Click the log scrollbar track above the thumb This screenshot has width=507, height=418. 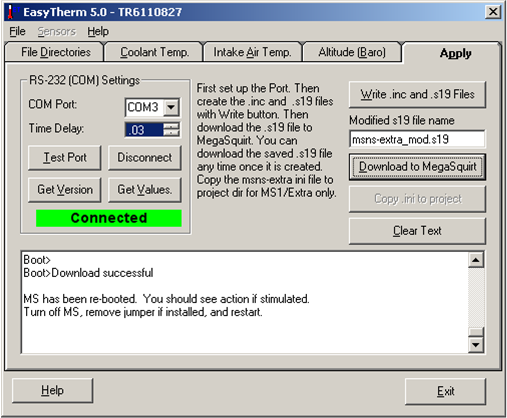click(x=476, y=297)
